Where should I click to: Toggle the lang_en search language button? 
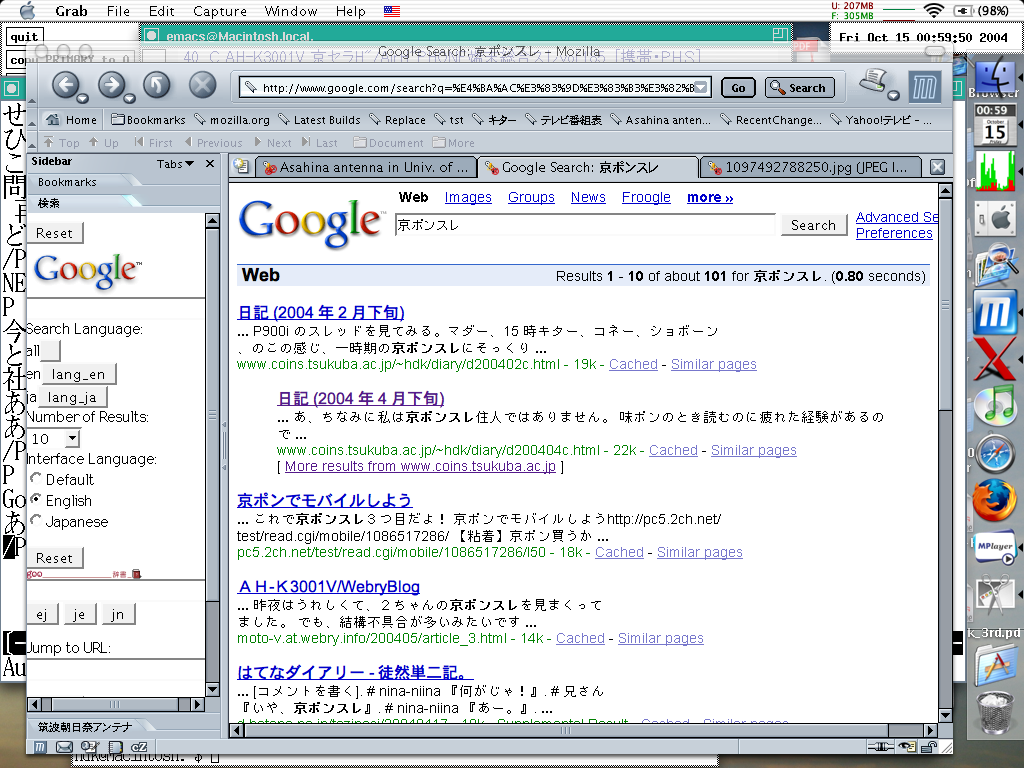click(78, 374)
